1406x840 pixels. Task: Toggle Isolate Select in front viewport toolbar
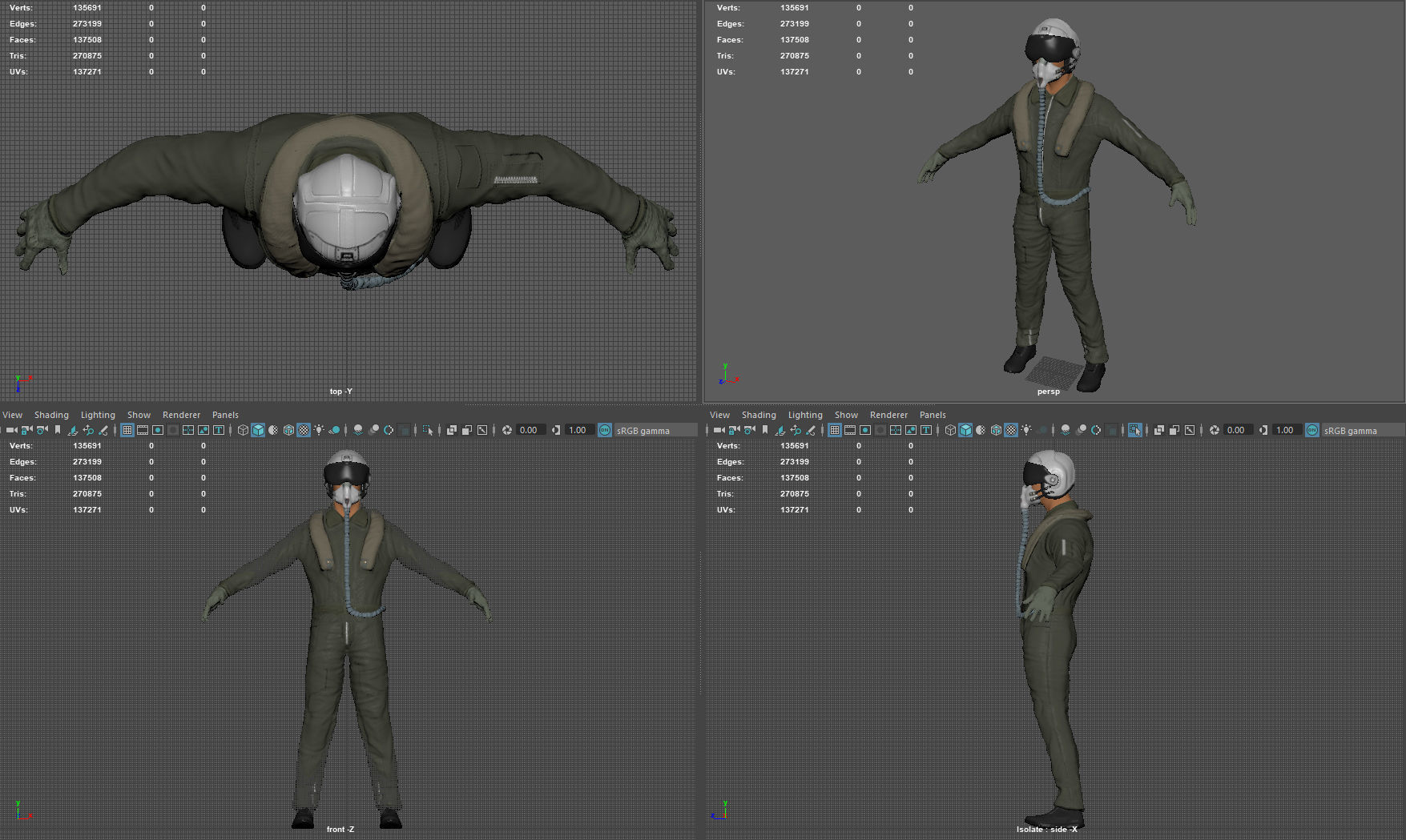pos(428,430)
